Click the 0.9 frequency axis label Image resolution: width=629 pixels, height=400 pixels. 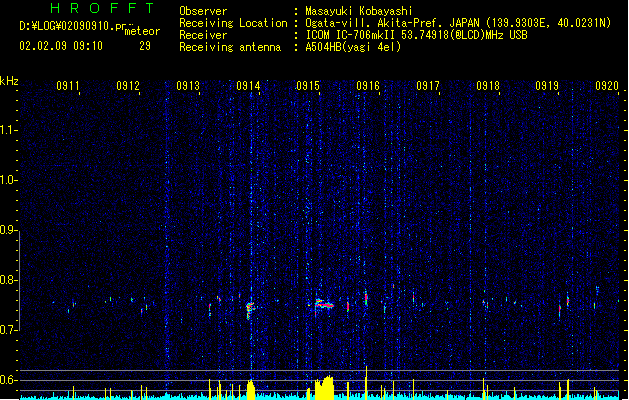click(x=8, y=230)
